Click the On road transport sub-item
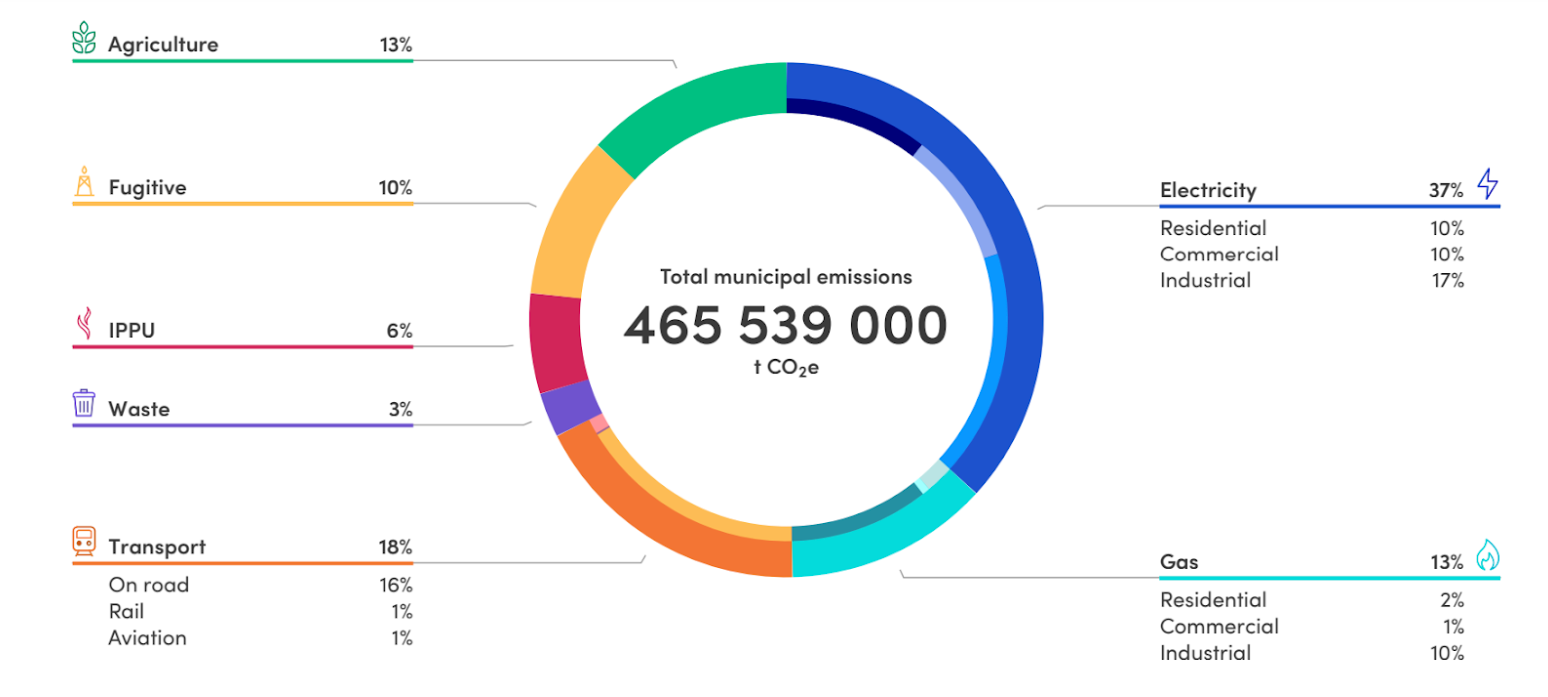This screenshot has height=697, width=1548. [148, 585]
